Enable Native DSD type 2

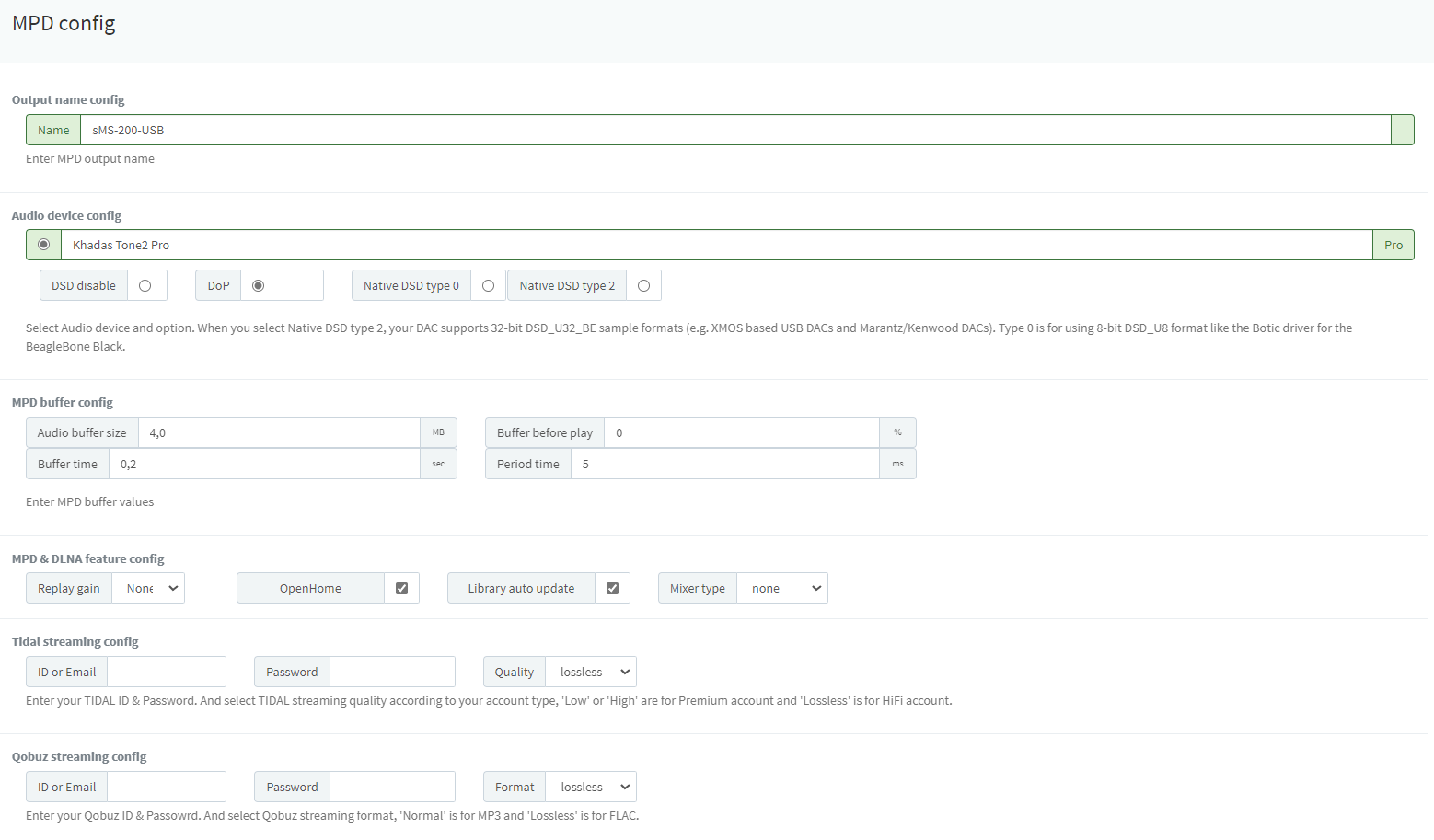(643, 286)
